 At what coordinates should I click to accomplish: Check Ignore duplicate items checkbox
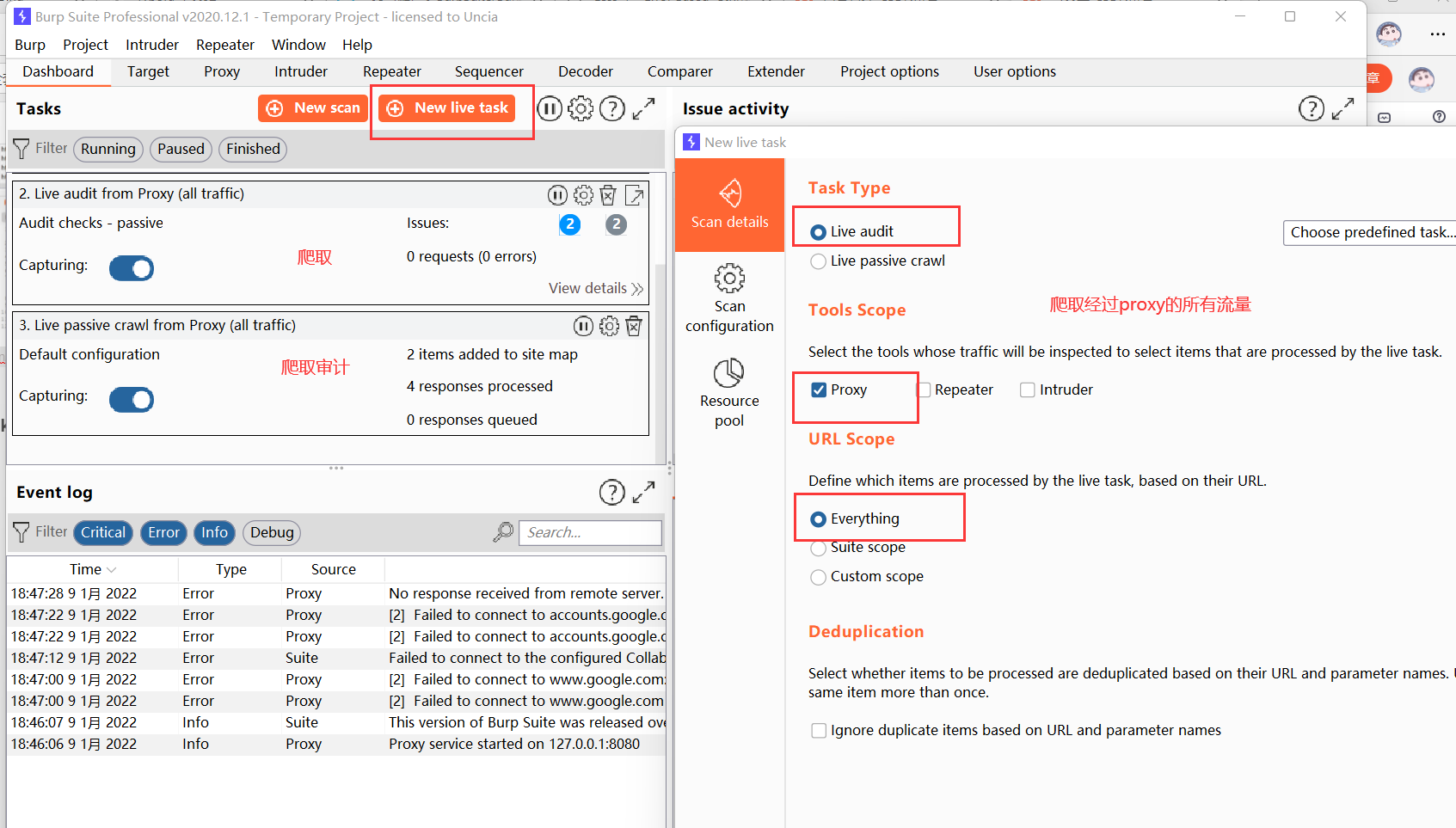click(819, 731)
